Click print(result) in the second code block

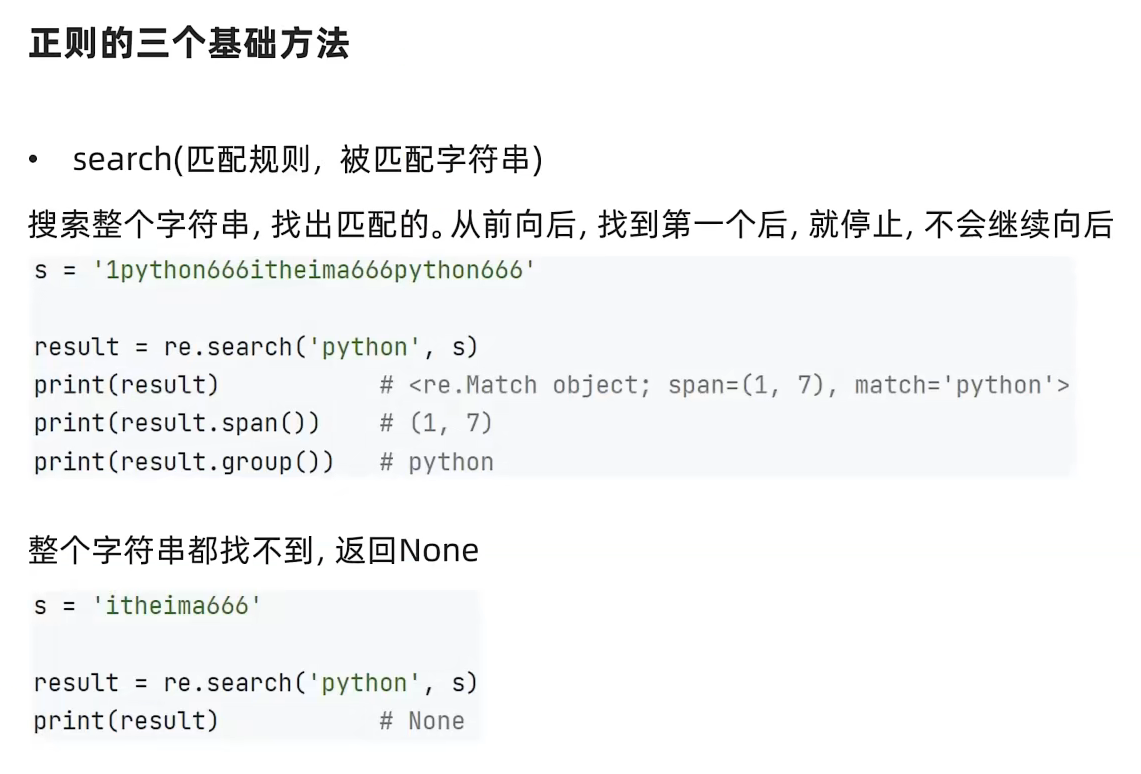click(x=126, y=721)
